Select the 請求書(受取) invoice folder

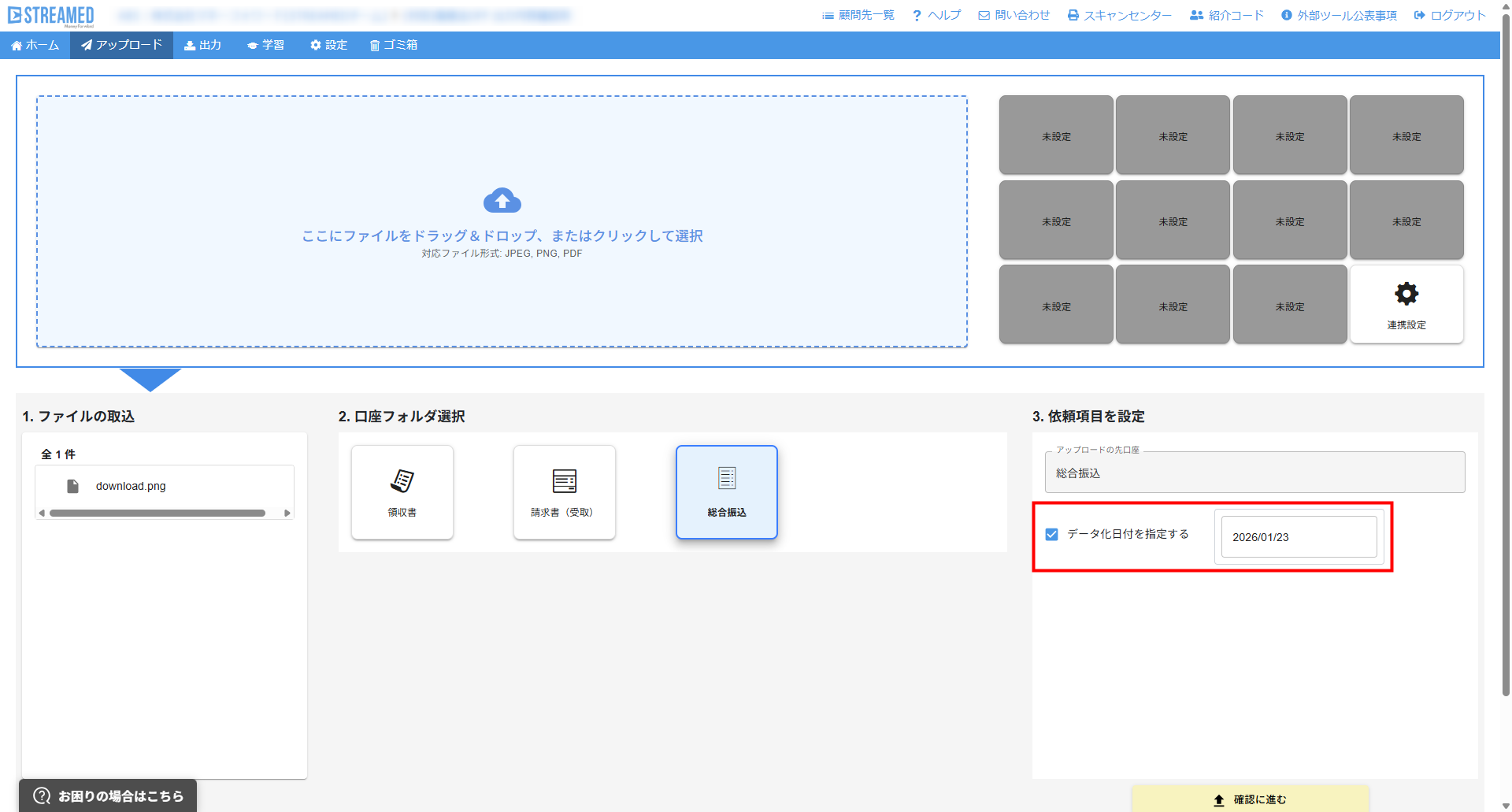pos(564,492)
